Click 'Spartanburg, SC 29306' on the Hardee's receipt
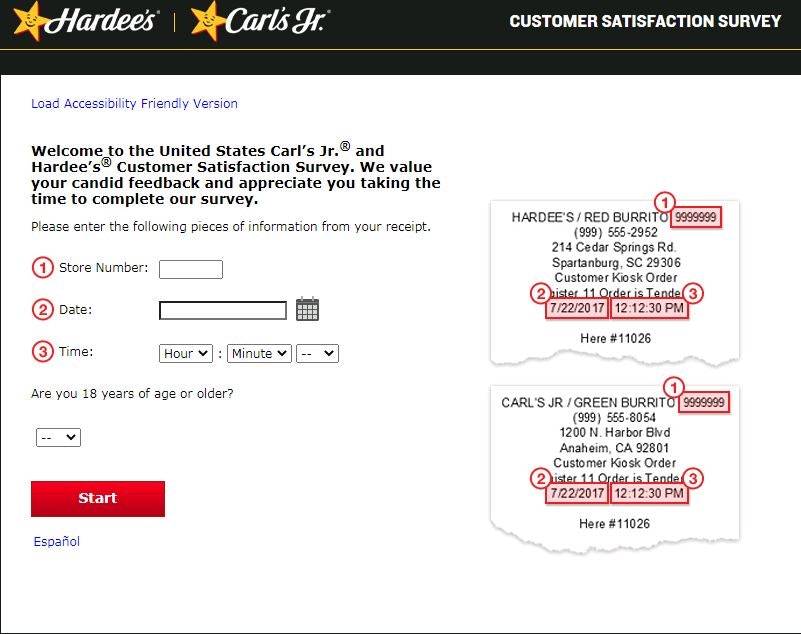The height and width of the screenshot is (634, 801). (616, 263)
